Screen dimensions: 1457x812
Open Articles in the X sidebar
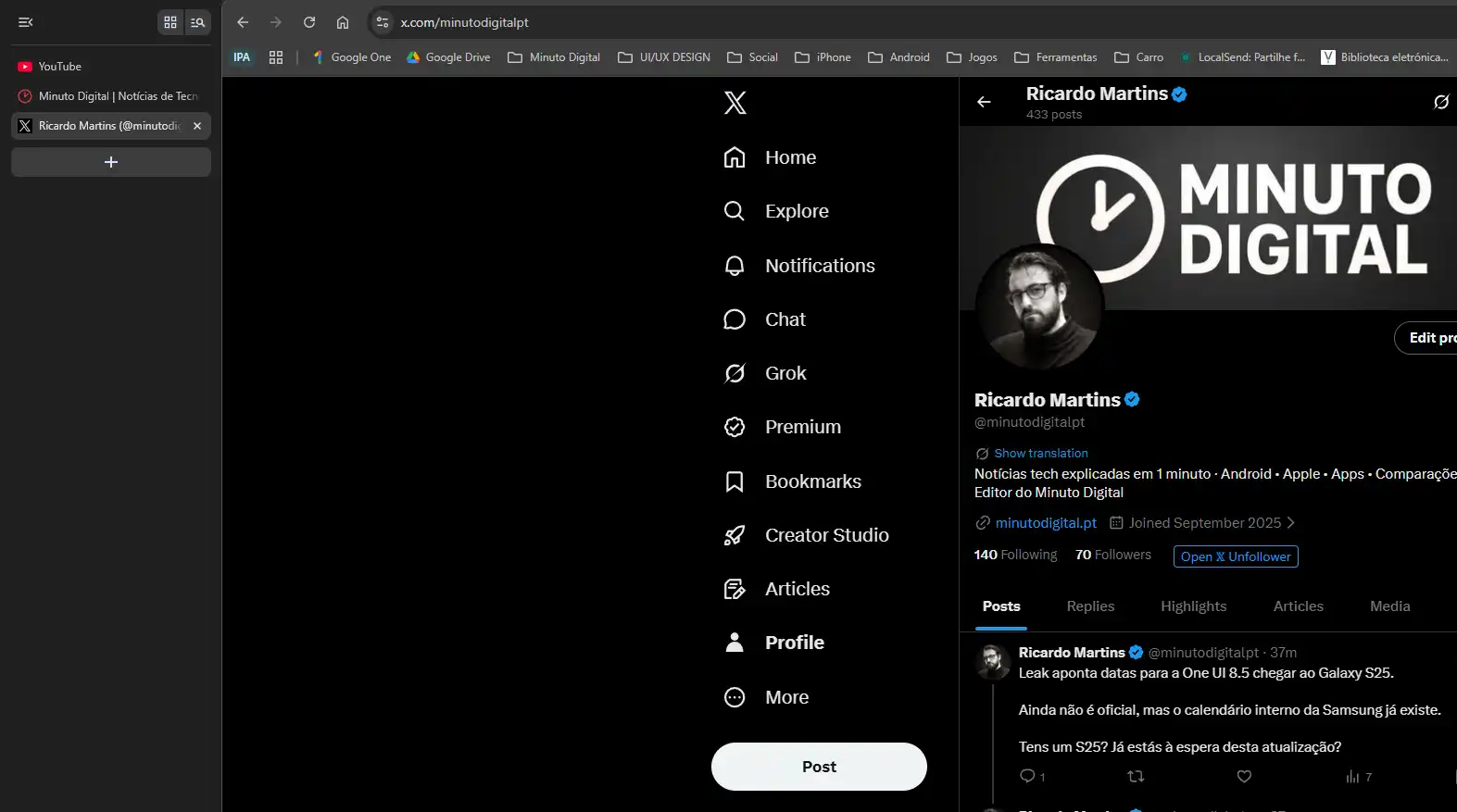pos(776,589)
